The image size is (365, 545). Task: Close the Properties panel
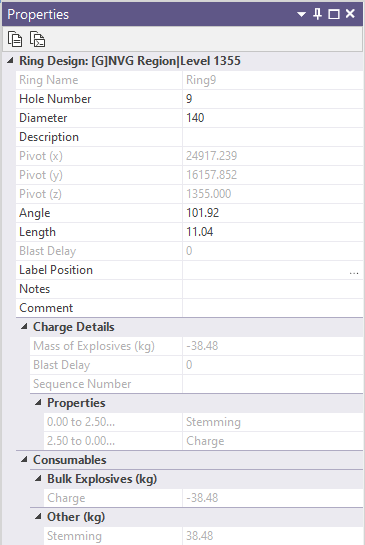[x=350, y=14]
